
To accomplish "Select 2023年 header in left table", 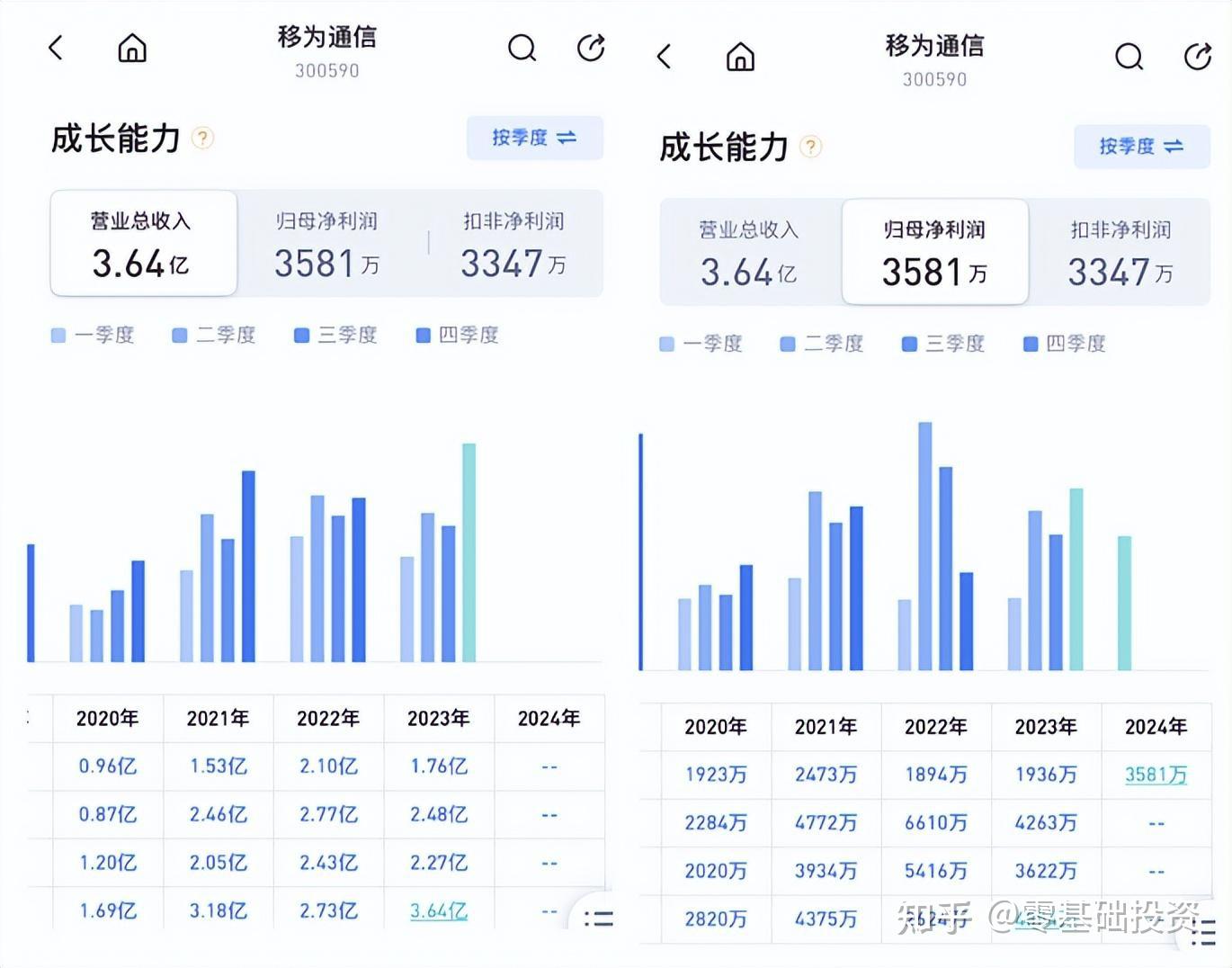I will 439,718.
